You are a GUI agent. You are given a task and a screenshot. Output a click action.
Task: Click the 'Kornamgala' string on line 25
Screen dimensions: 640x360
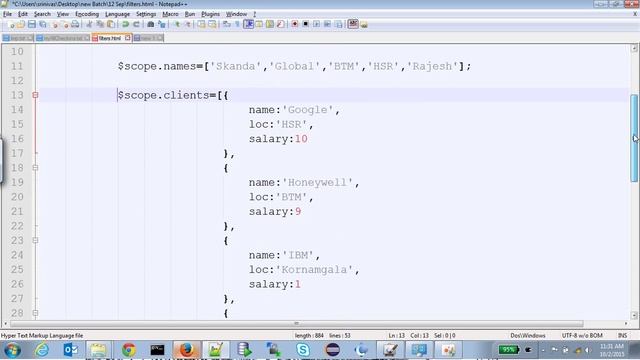tap(314, 270)
